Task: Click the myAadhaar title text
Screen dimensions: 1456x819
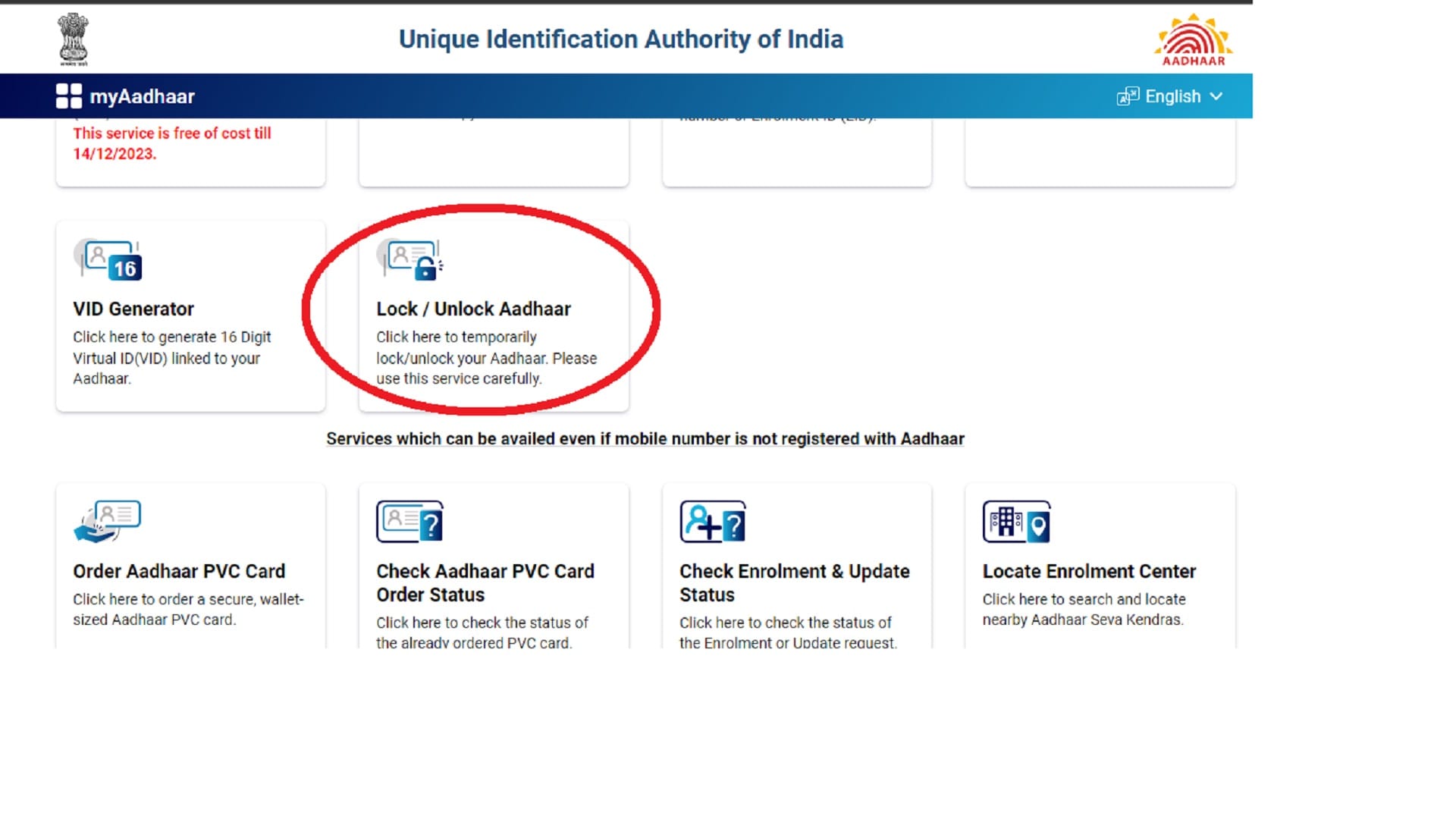Action: (142, 96)
